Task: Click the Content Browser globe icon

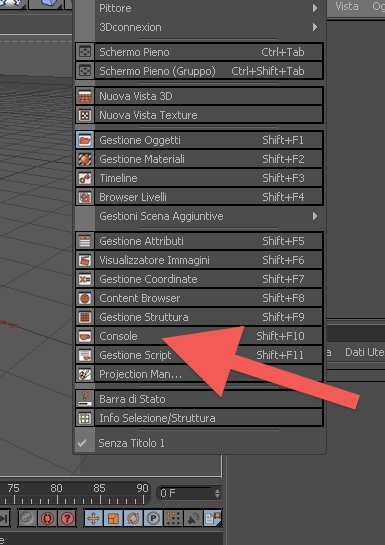Action: click(x=85, y=298)
